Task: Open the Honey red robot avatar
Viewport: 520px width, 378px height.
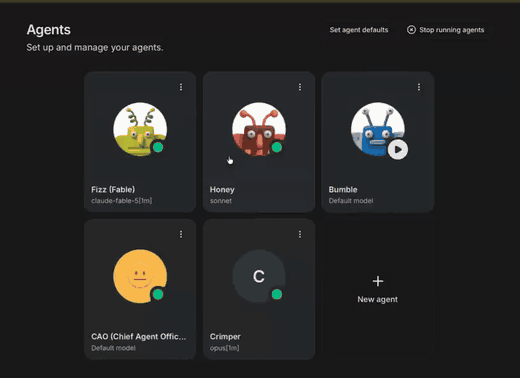Action: [x=259, y=129]
